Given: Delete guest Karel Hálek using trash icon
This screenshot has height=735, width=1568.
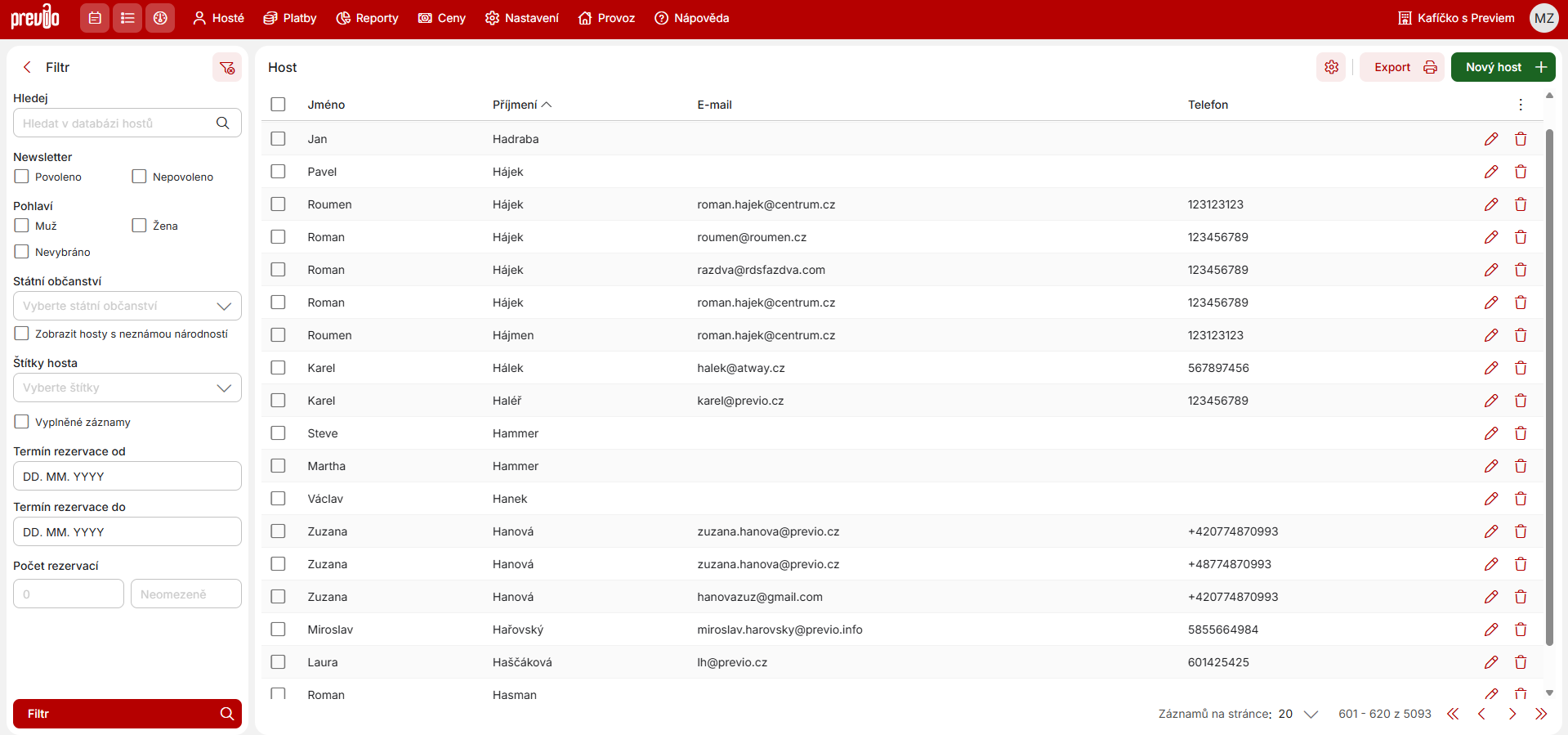Looking at the screenshot, I should [1520, 368].
